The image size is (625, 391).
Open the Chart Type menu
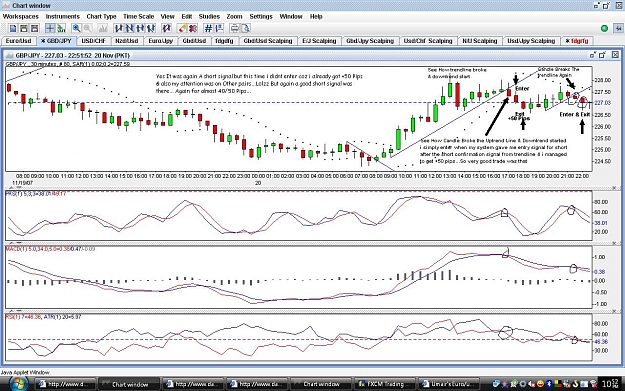tap(101, 16)
